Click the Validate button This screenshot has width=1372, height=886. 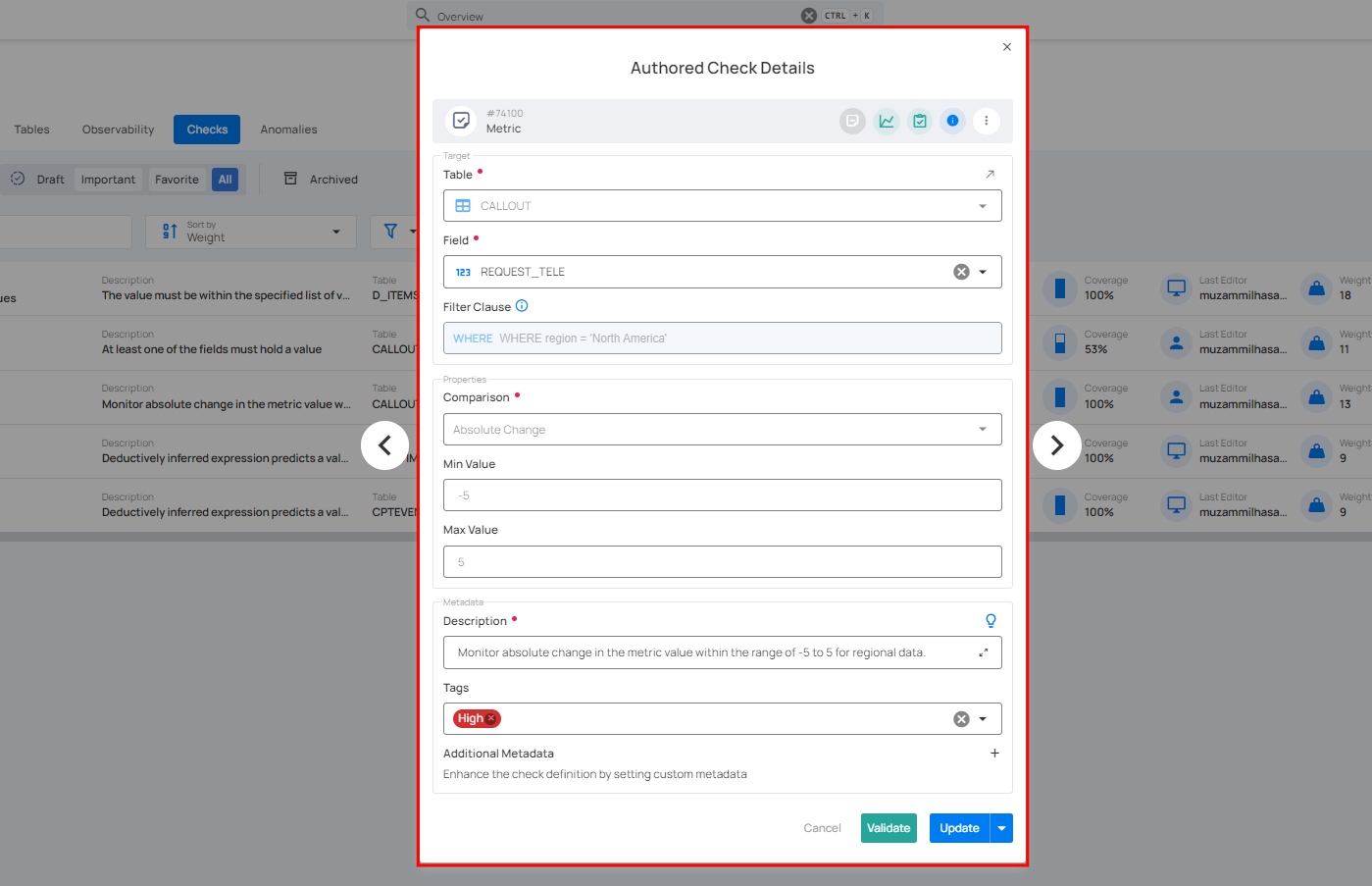click(889, 828)
